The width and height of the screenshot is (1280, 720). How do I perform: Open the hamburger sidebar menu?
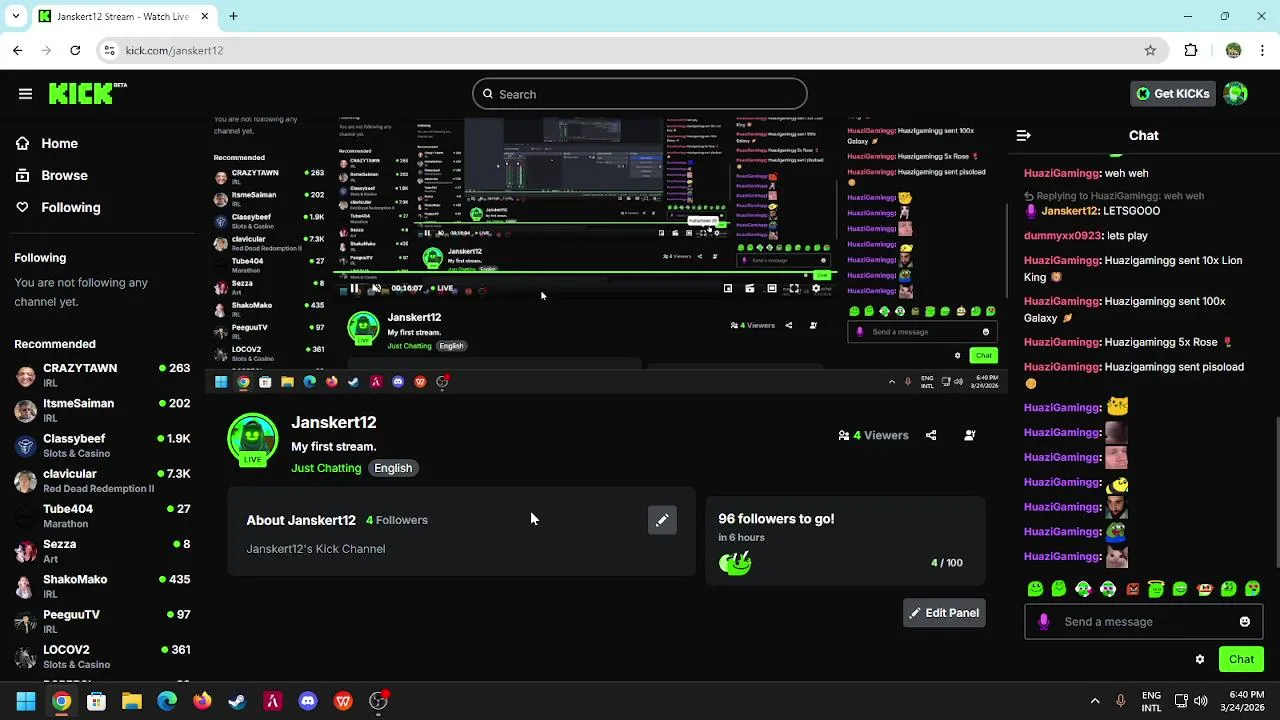click(x=25, y=94)
